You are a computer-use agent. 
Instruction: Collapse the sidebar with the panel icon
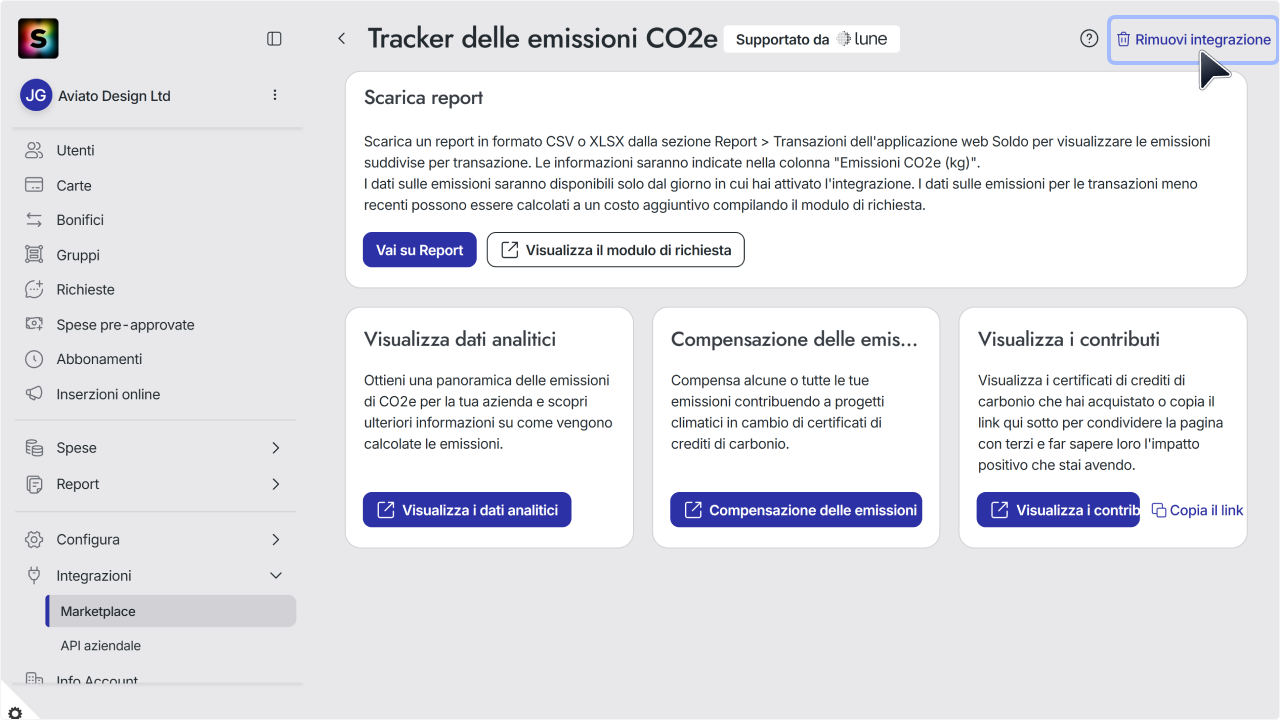pos(274,38)
